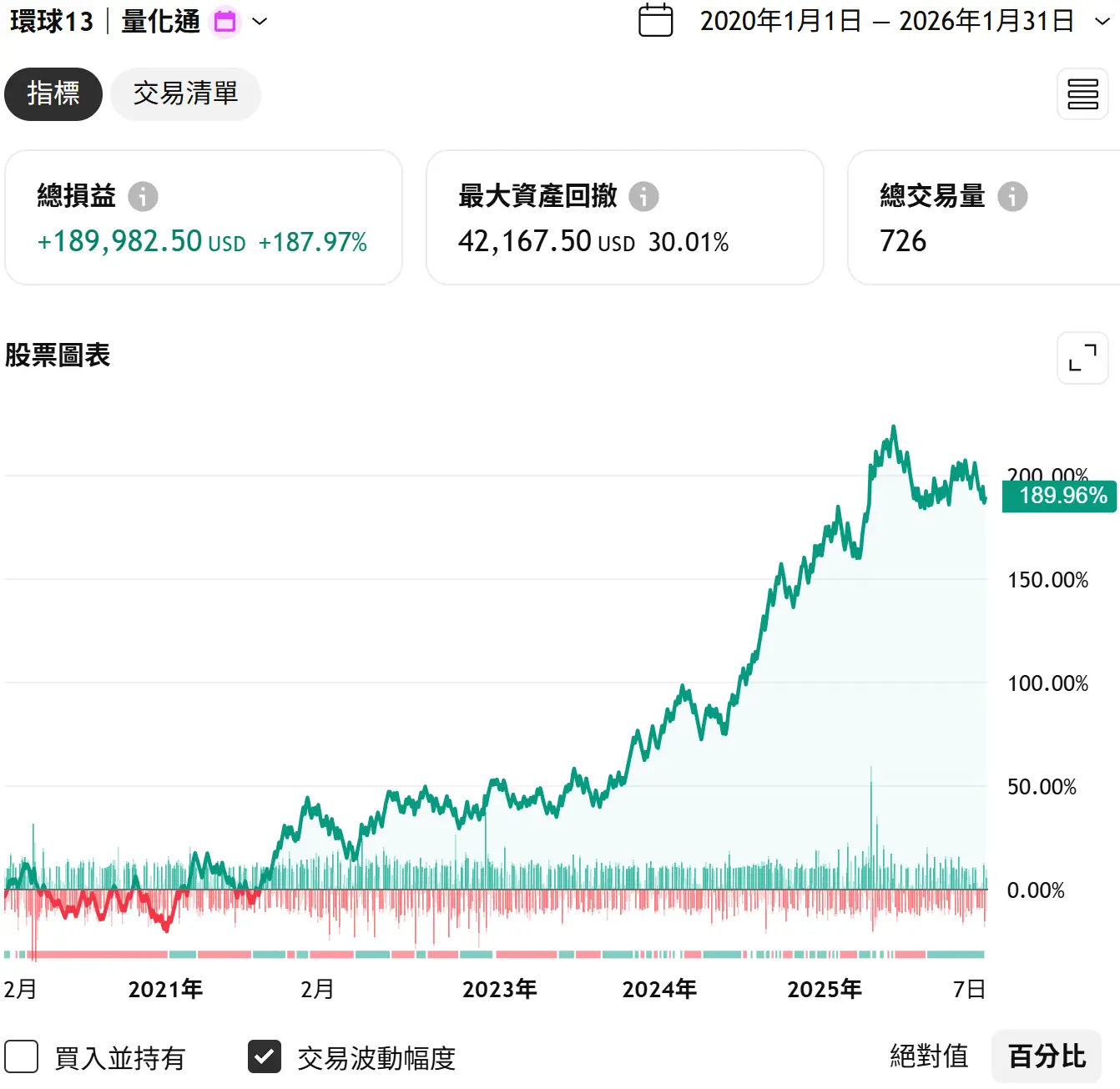Switch to the 交易清單 tab
1120x1089 pixels.
coord(185,94)
